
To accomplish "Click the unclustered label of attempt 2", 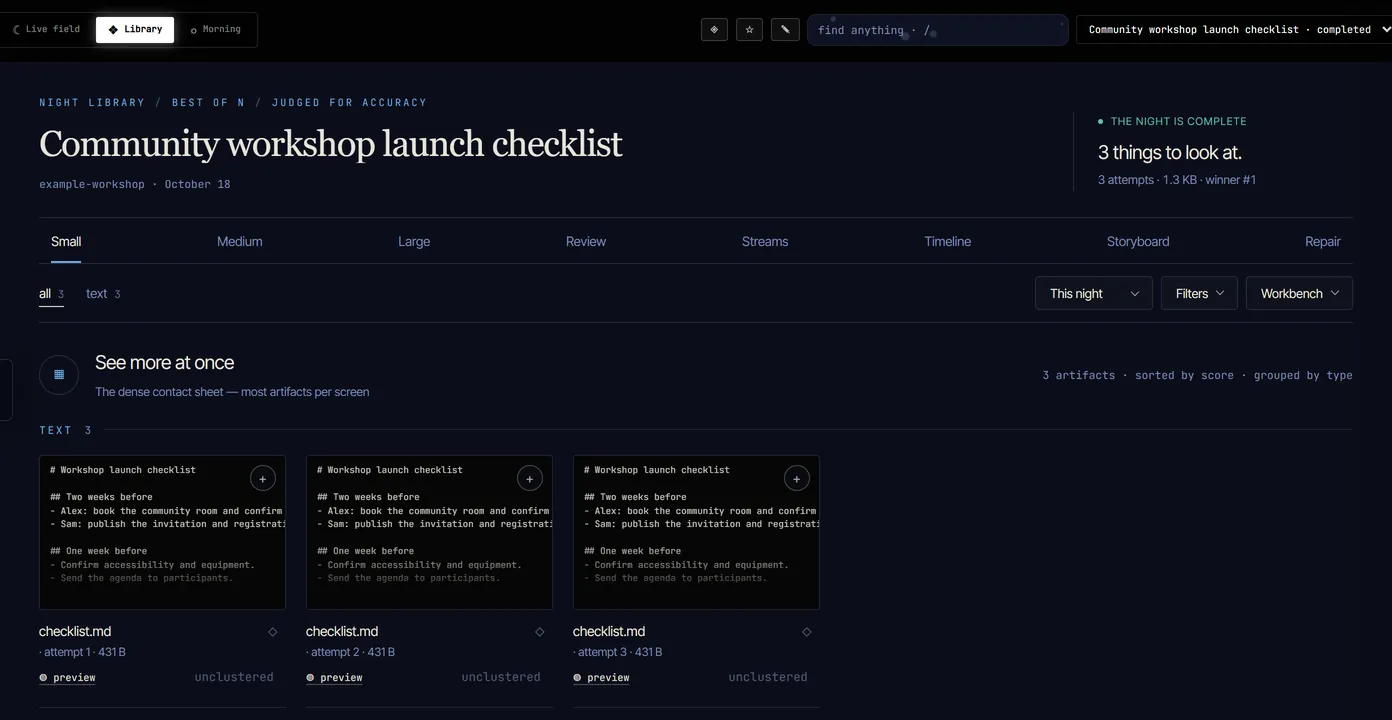I will 501,677.
